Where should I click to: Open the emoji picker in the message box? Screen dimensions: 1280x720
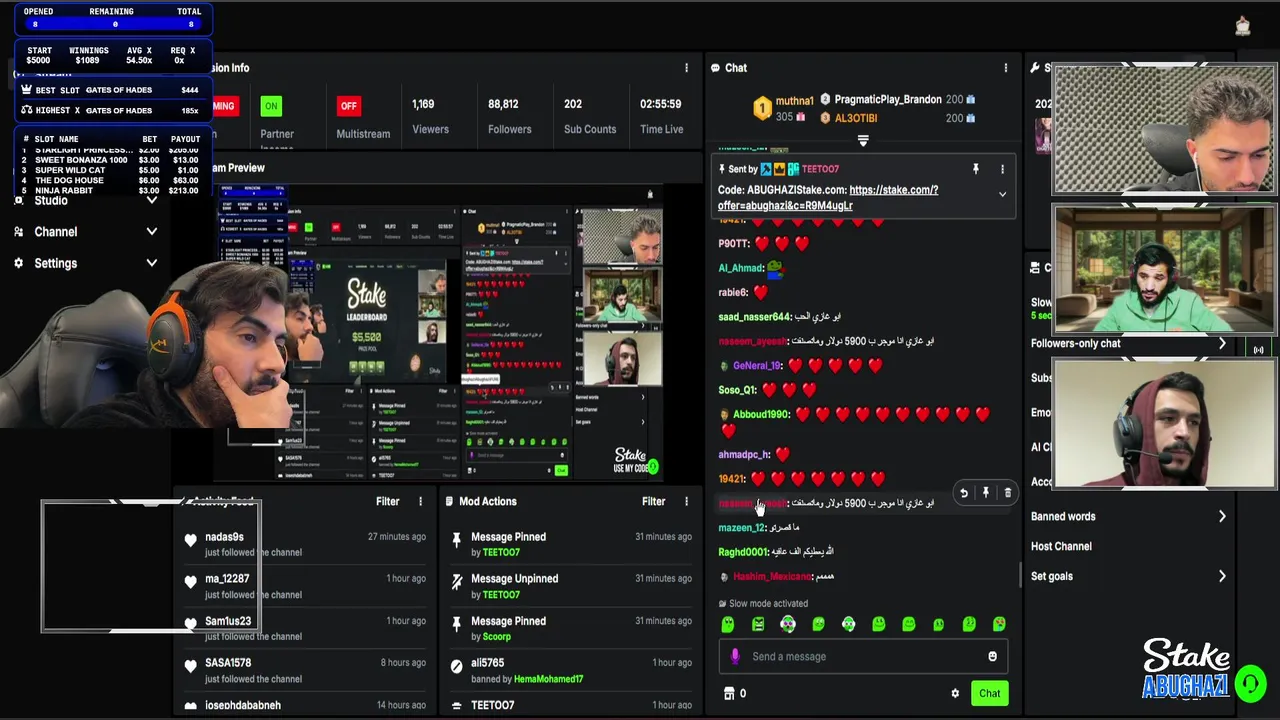click(x=992, y=657)
